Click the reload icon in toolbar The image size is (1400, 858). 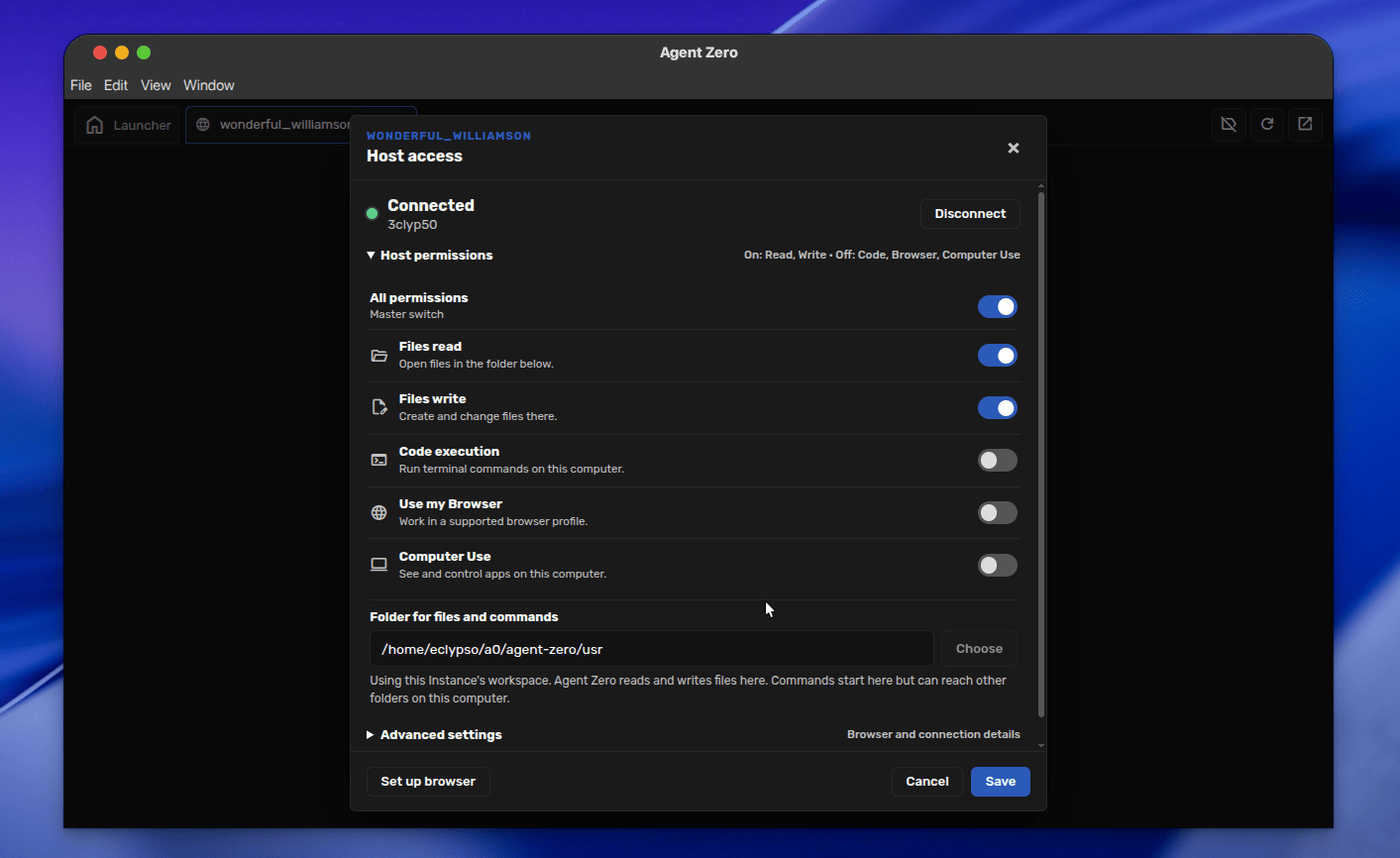1267,124
